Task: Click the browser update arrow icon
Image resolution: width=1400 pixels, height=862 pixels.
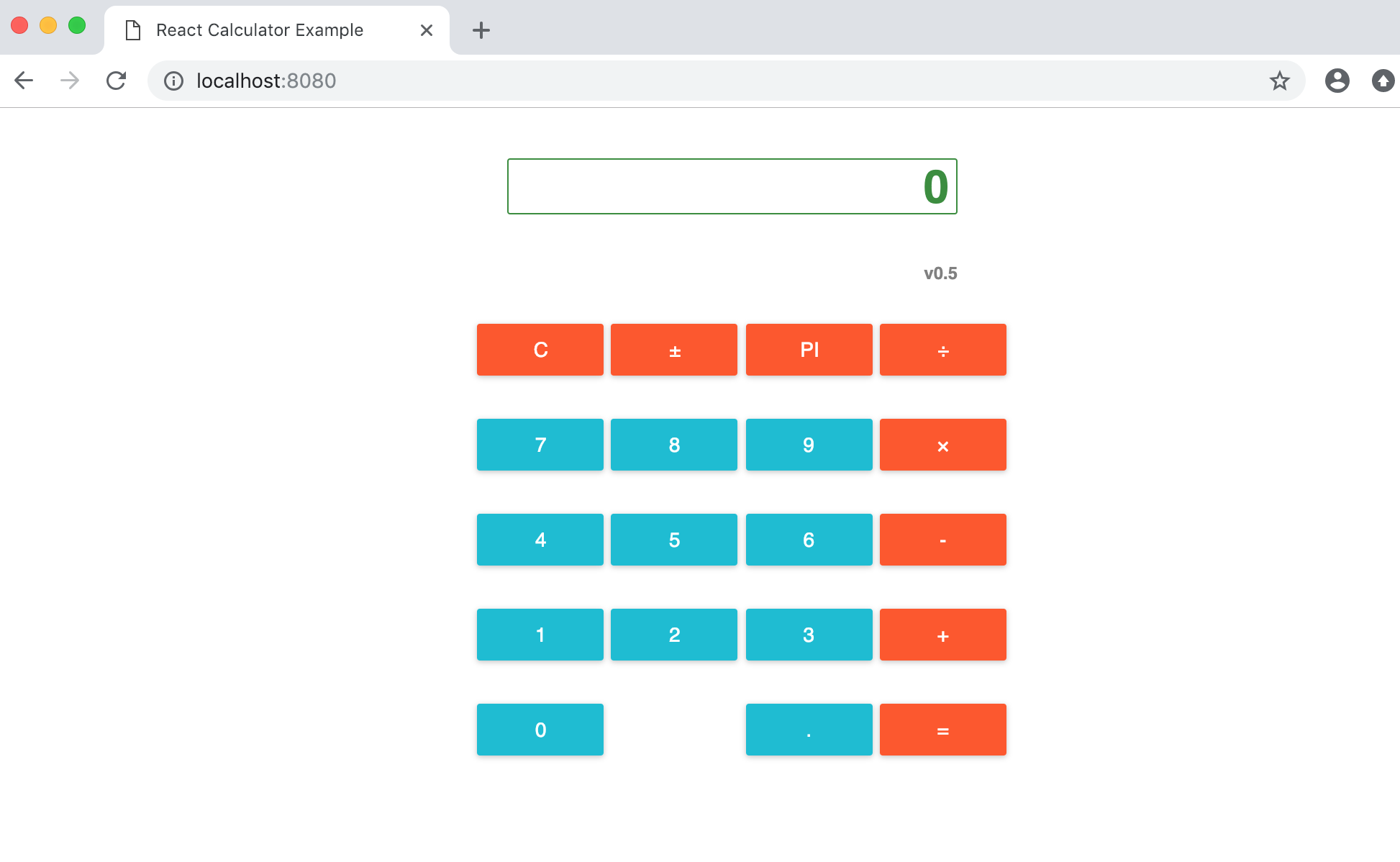Action: [x=1383, y=81]
